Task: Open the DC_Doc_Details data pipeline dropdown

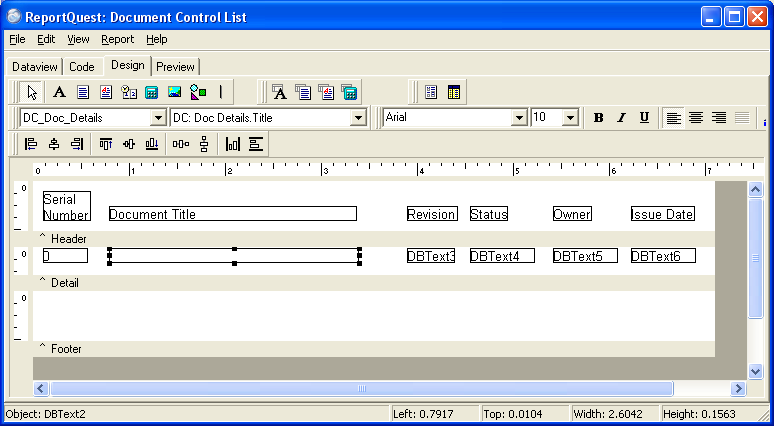Action: click(158, 118)
